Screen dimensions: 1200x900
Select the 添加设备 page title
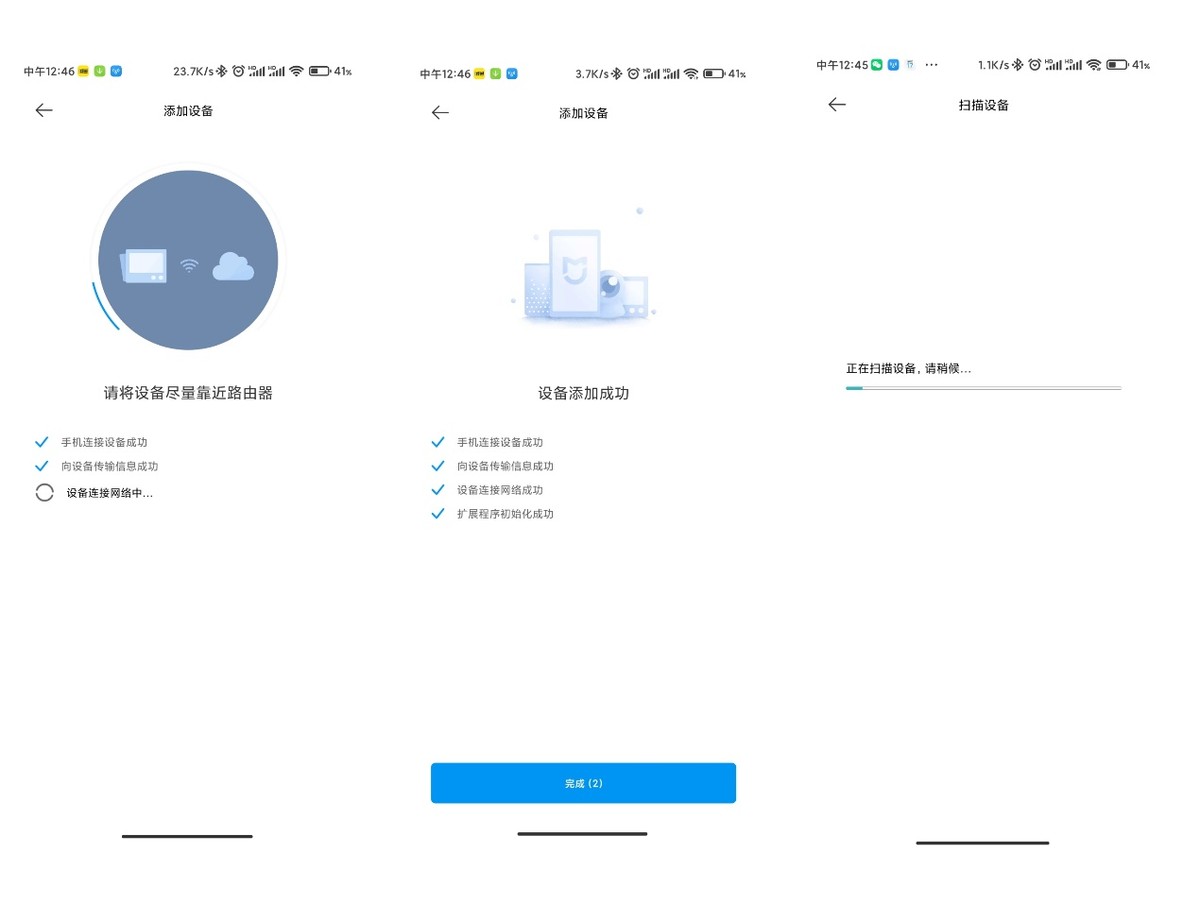186,110
